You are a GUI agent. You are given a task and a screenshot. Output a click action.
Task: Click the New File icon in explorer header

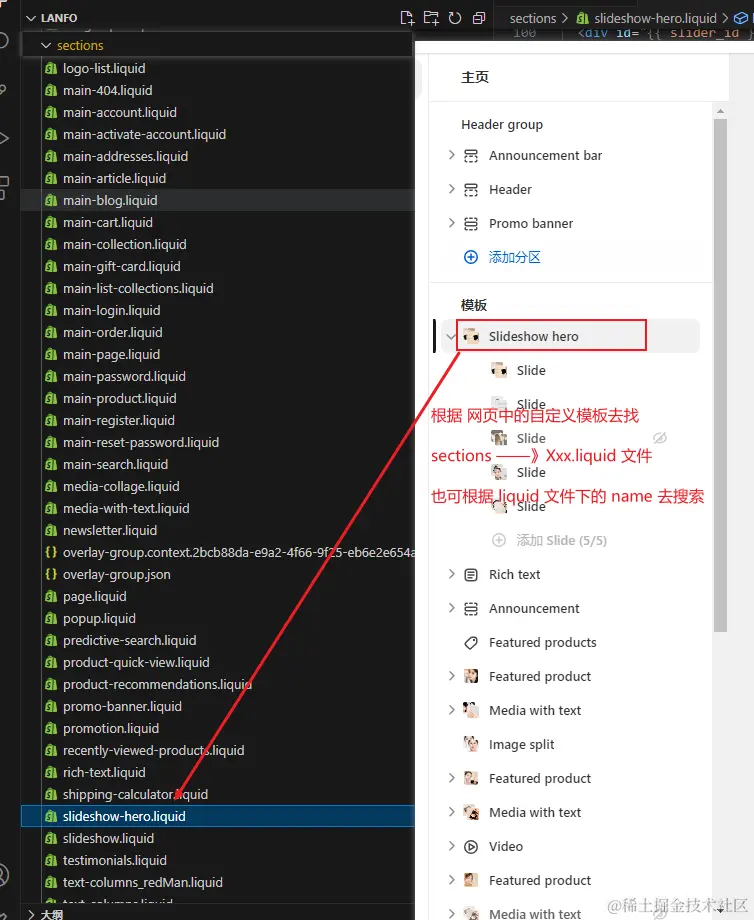pos(407,18)
